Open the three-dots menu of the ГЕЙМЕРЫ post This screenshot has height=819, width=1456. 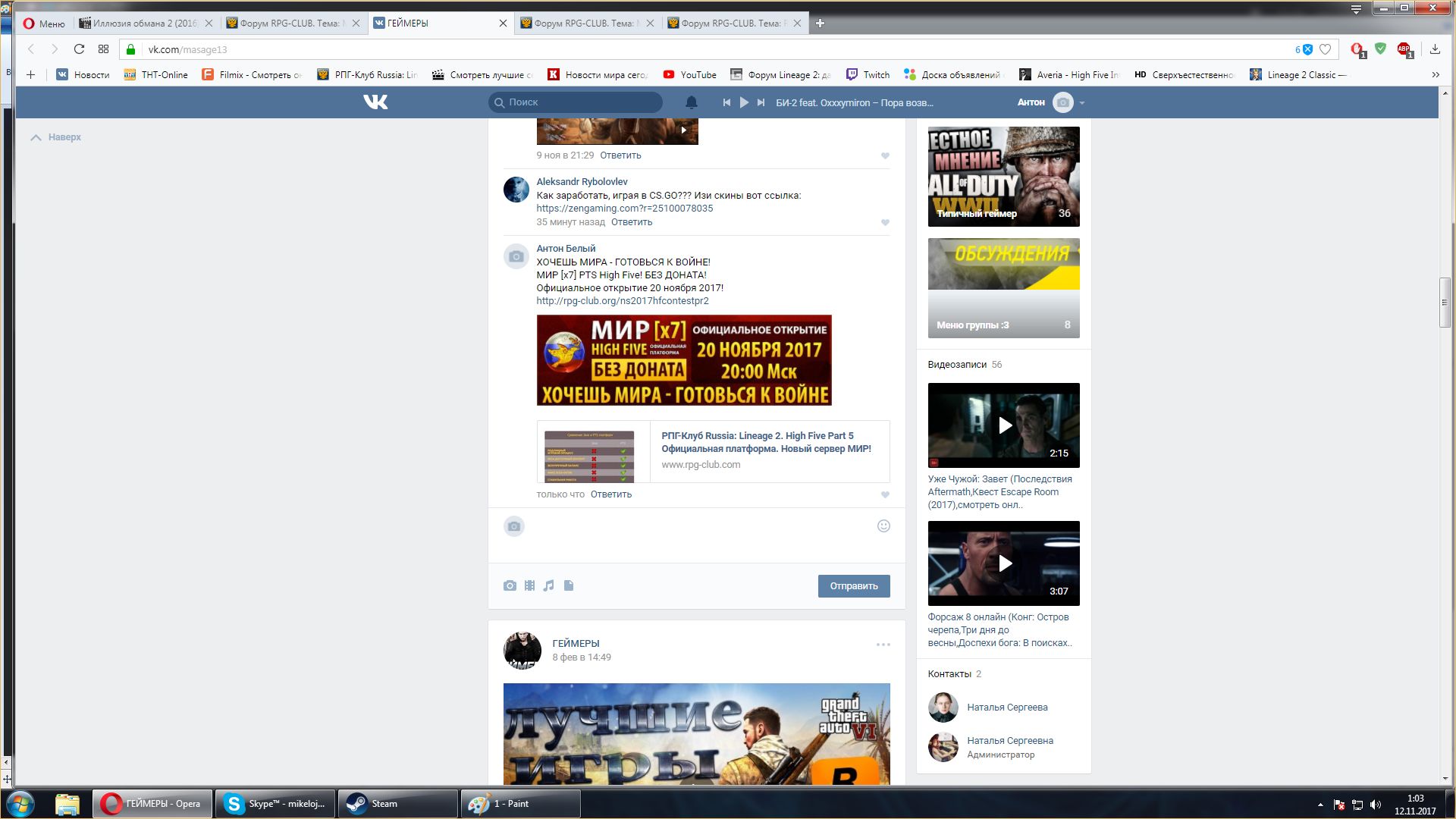point(883,645)
